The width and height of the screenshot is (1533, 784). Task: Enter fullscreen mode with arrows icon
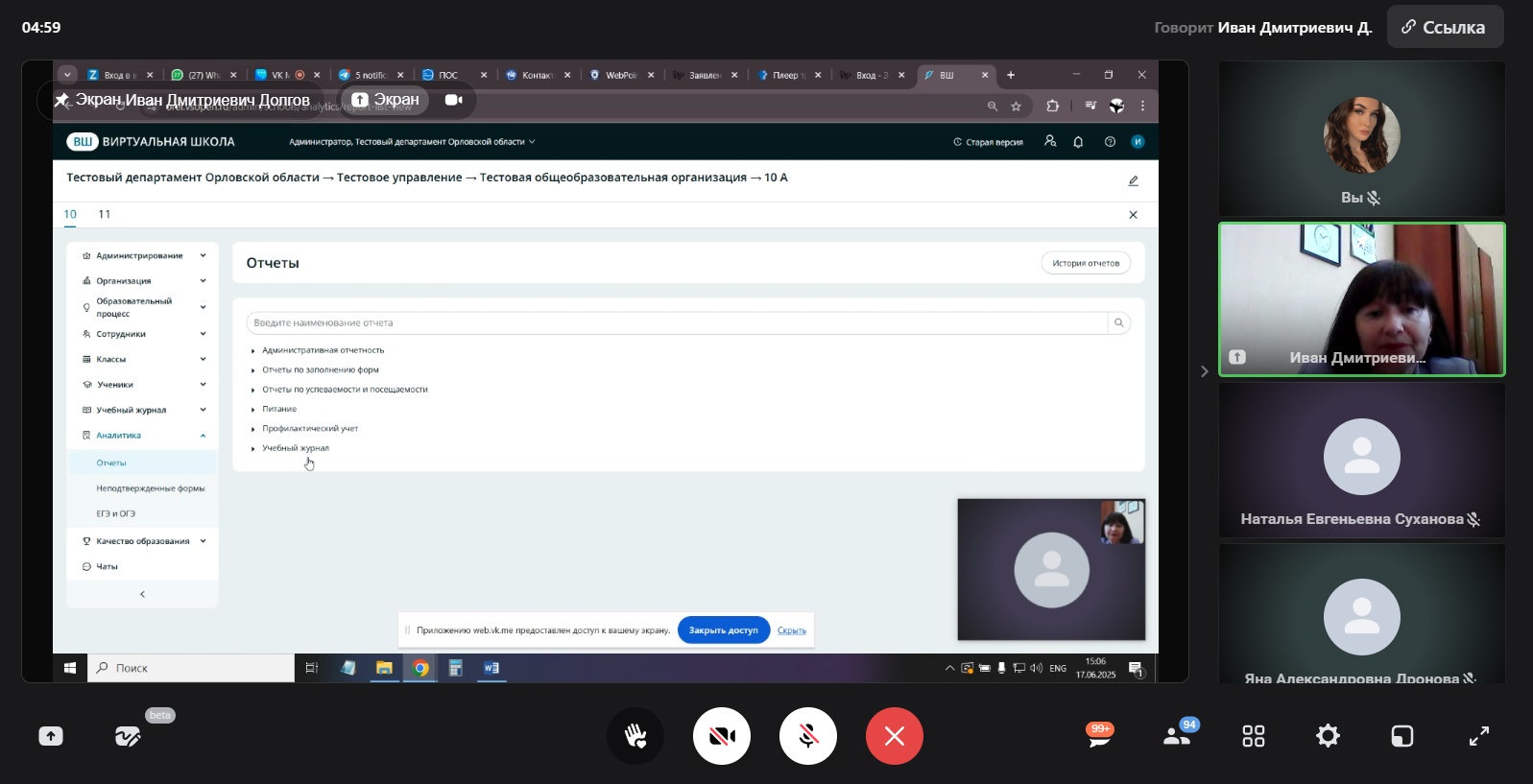(1478, 736)
